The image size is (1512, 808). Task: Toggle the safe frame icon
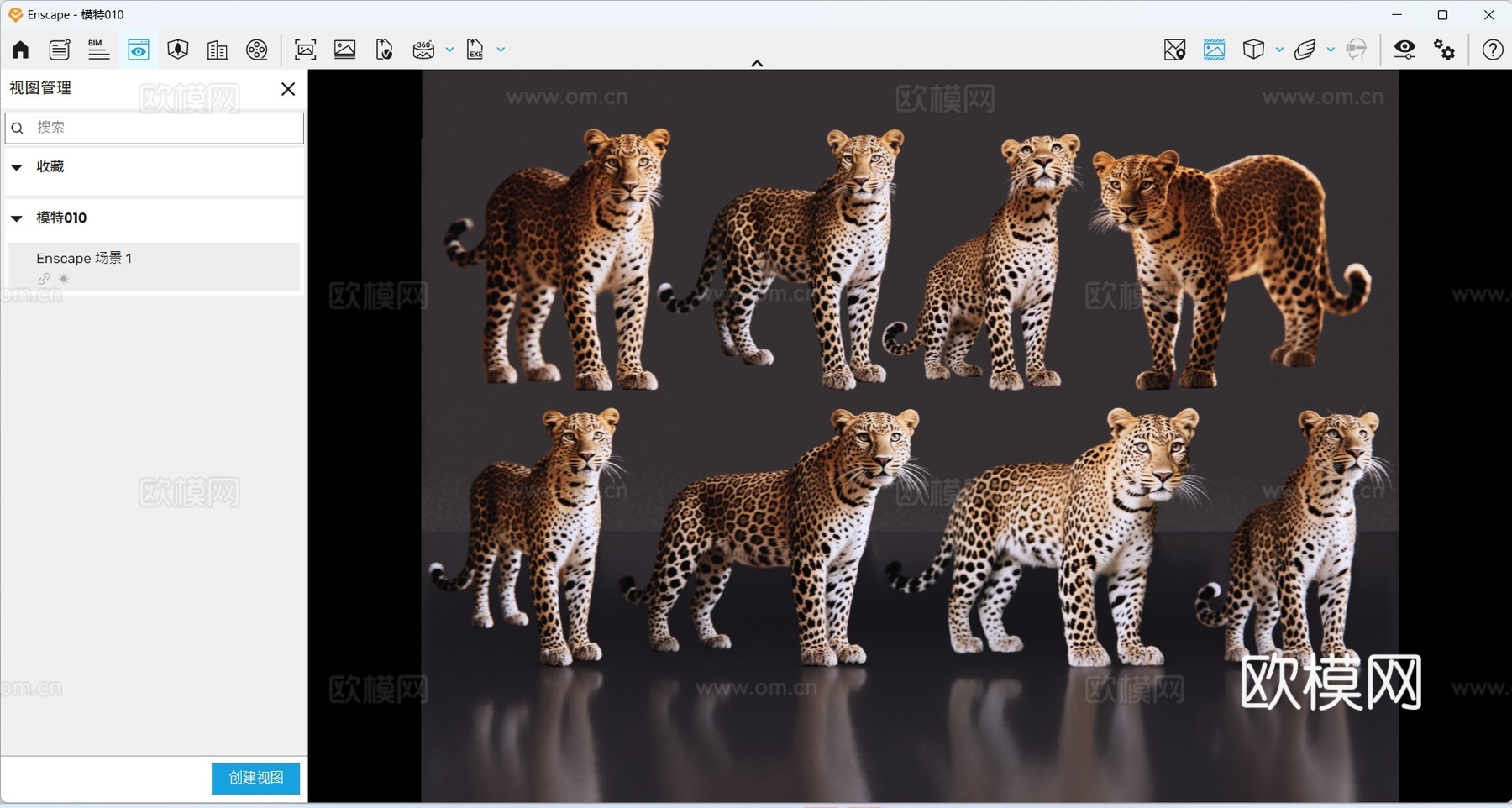[x=1214, y=50]
